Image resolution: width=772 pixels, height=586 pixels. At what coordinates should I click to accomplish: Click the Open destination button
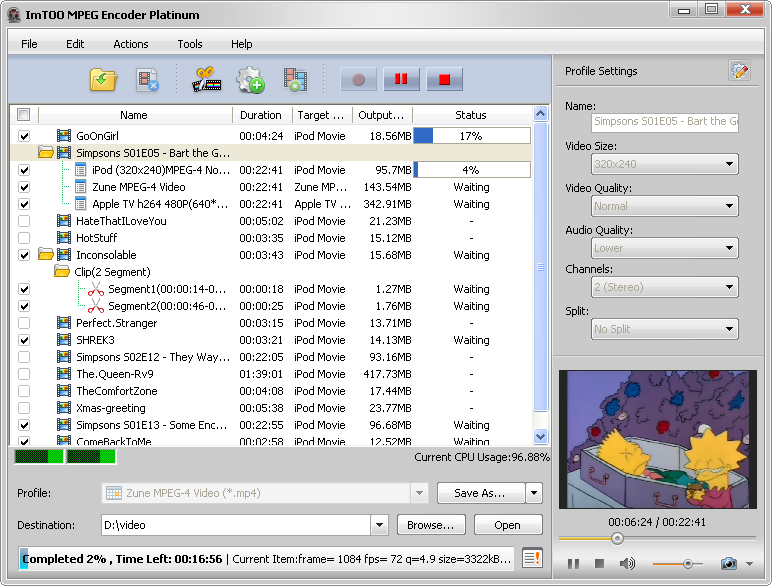point(508,525)
